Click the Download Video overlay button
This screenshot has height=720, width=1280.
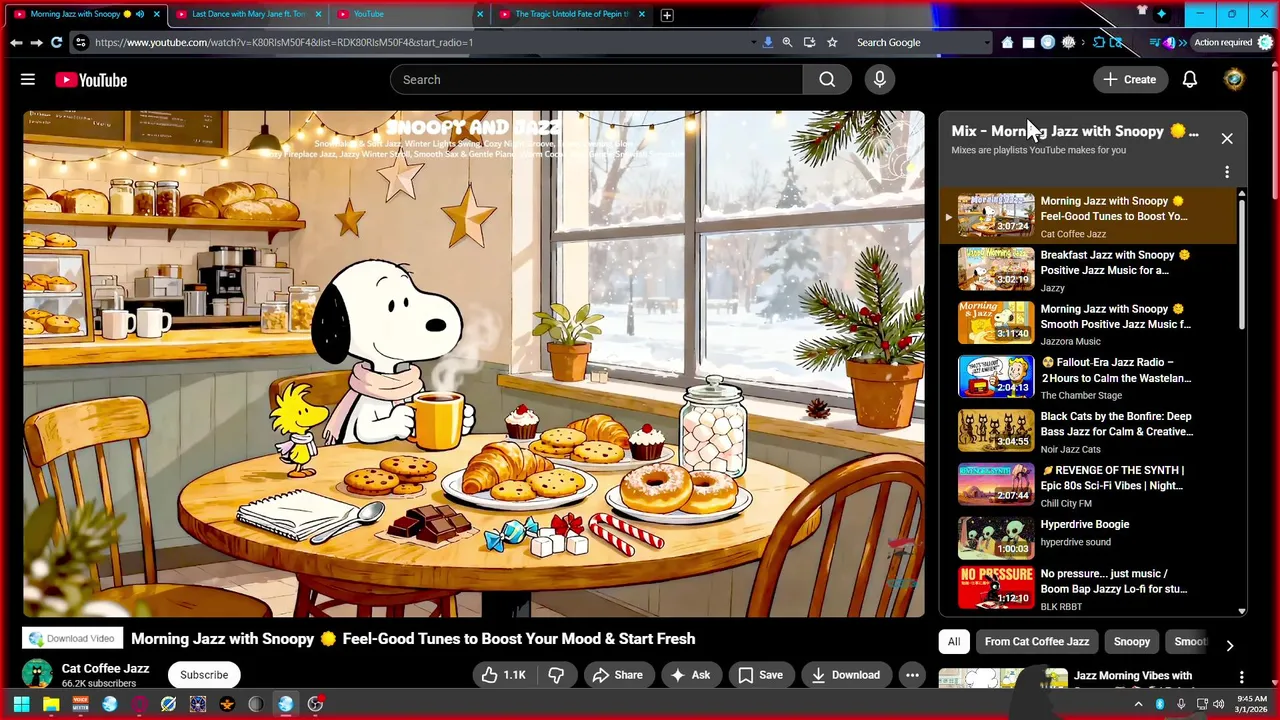(72, 639)
